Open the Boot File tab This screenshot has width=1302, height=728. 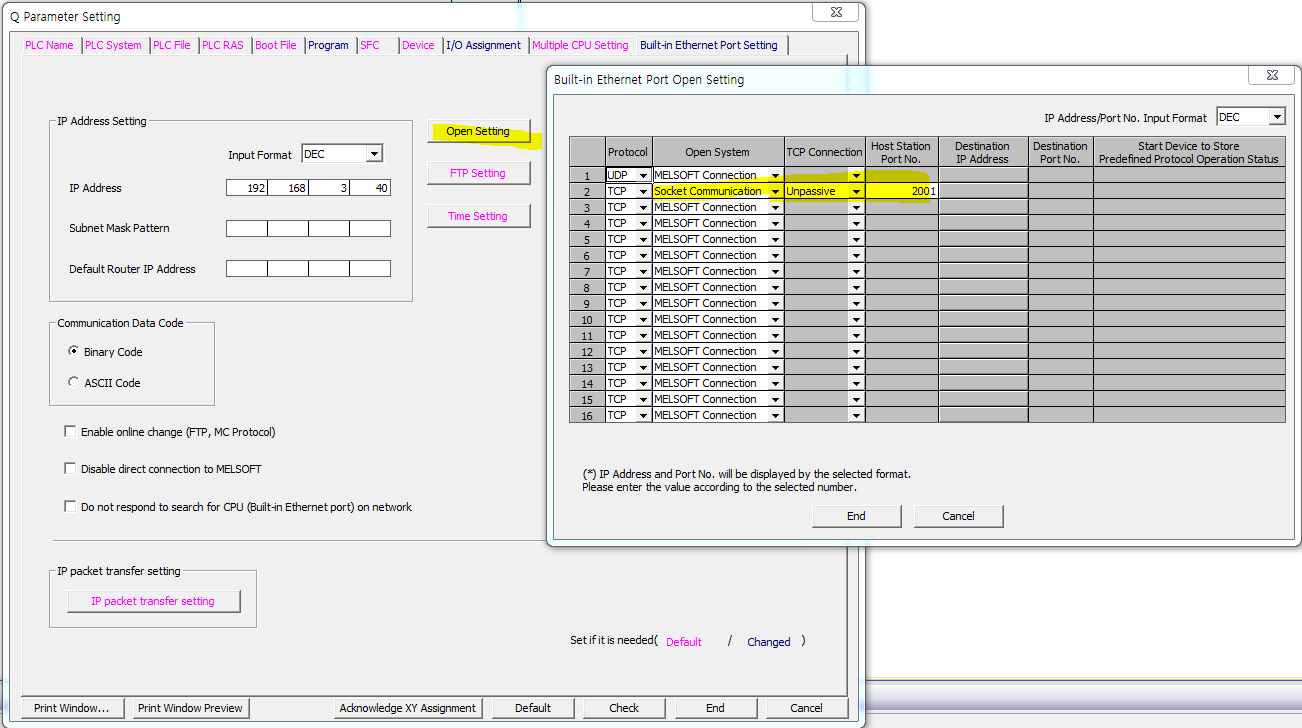[276, 45]
